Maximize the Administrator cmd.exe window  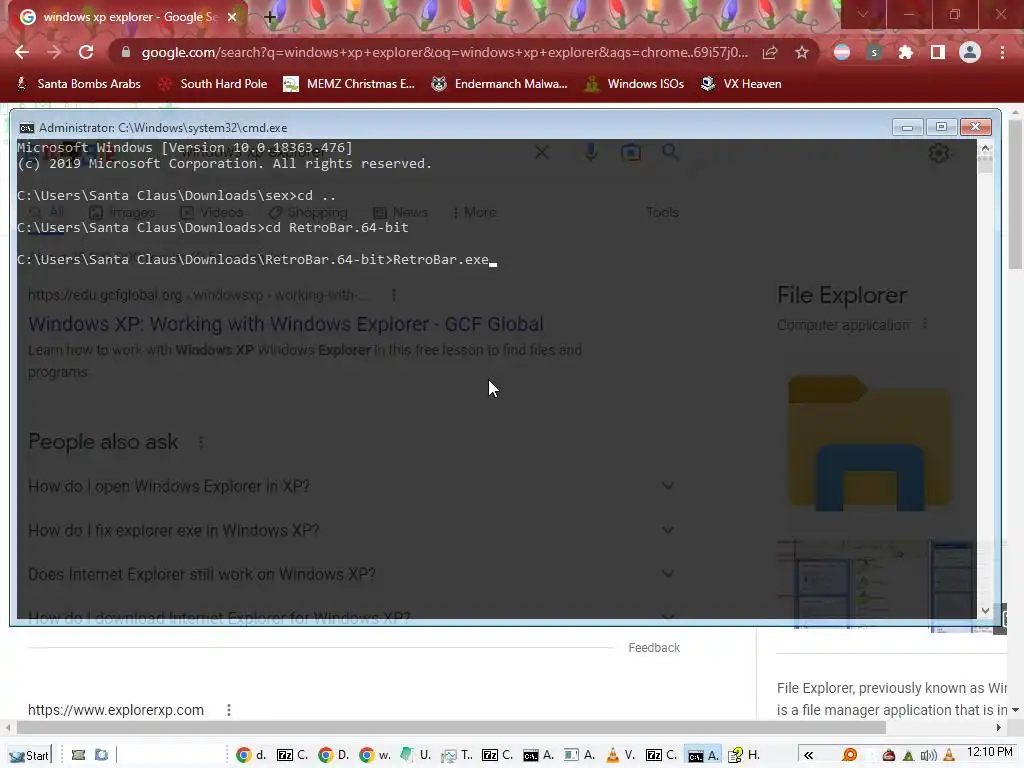coord(941,127)
